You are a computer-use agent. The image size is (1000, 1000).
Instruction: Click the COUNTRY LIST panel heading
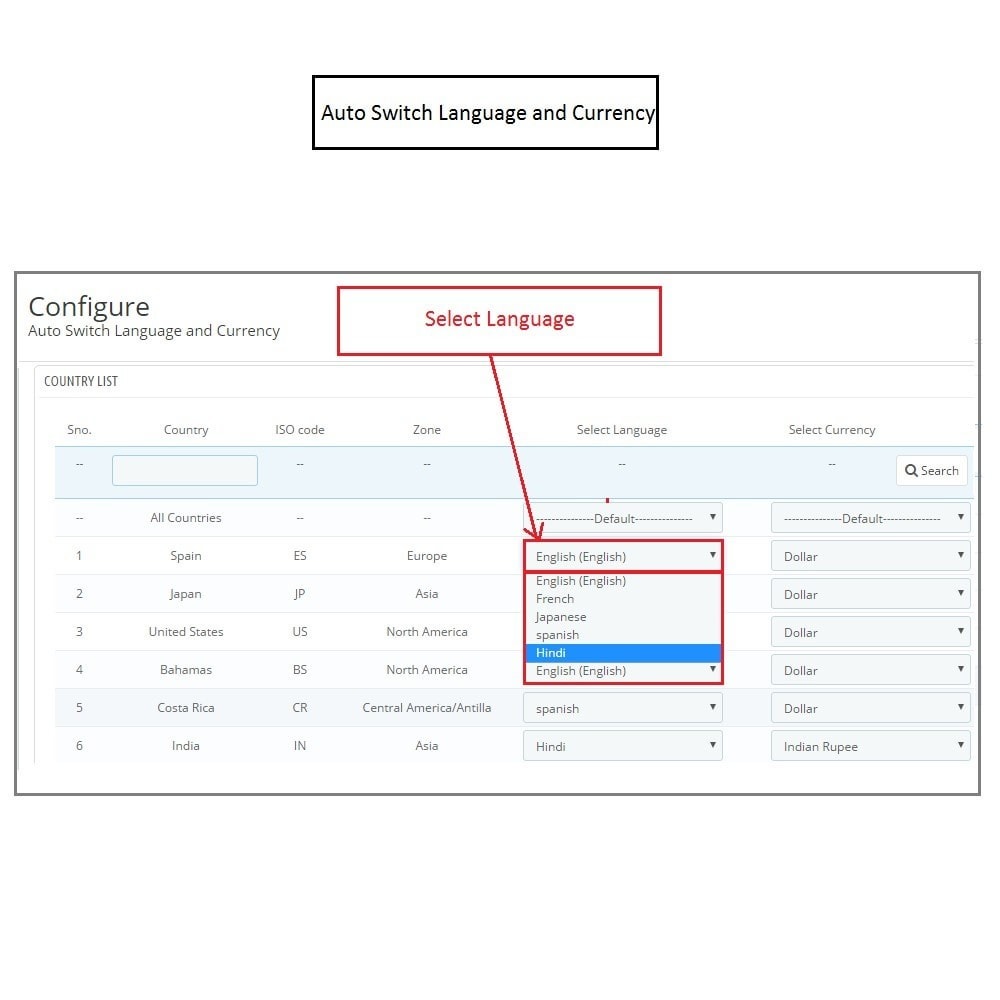point(81,381)
